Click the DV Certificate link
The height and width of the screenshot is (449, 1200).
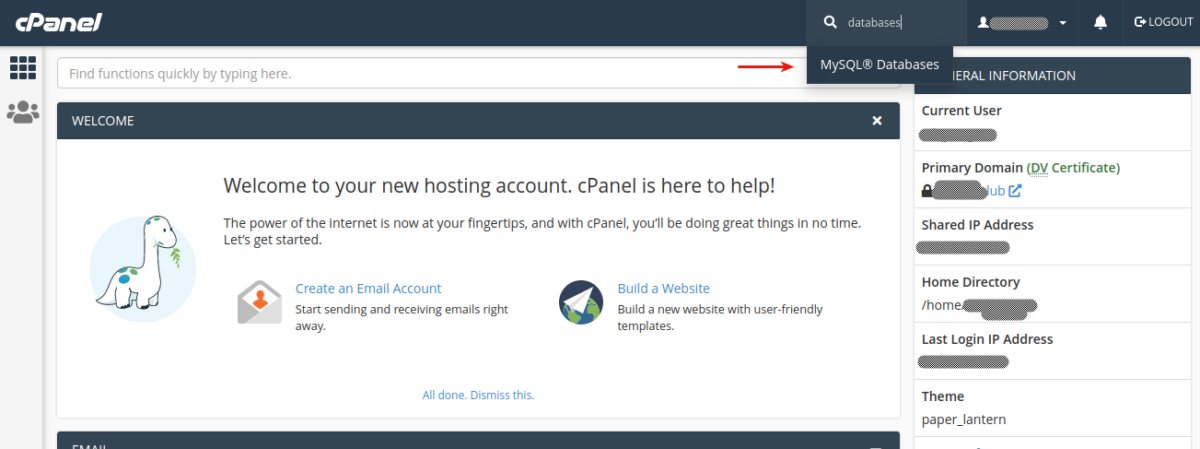click(x=1073, y=167)
